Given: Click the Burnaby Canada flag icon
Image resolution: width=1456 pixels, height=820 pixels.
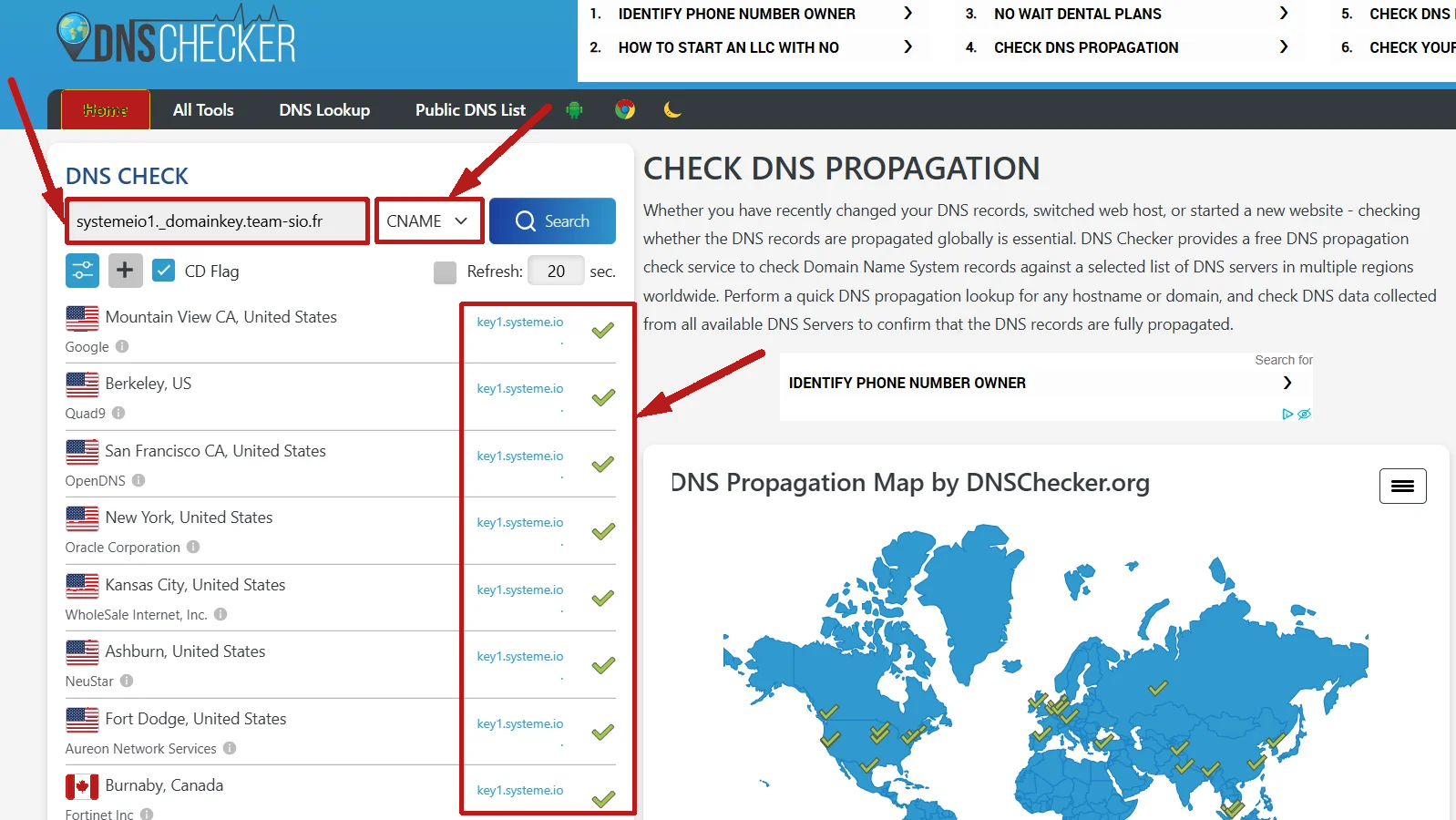Looking at the screenshot, I should pyautogui.click(x=82, y=786).
